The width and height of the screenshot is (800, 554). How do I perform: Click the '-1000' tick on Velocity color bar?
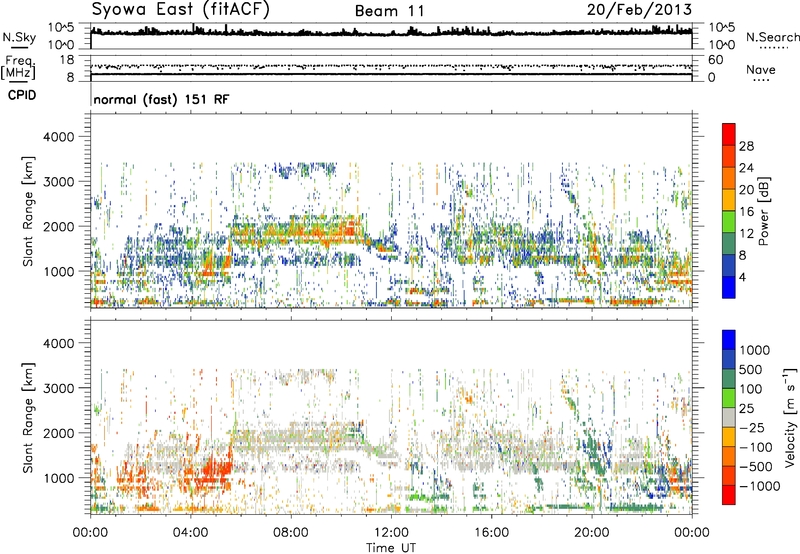coord(760,486)
